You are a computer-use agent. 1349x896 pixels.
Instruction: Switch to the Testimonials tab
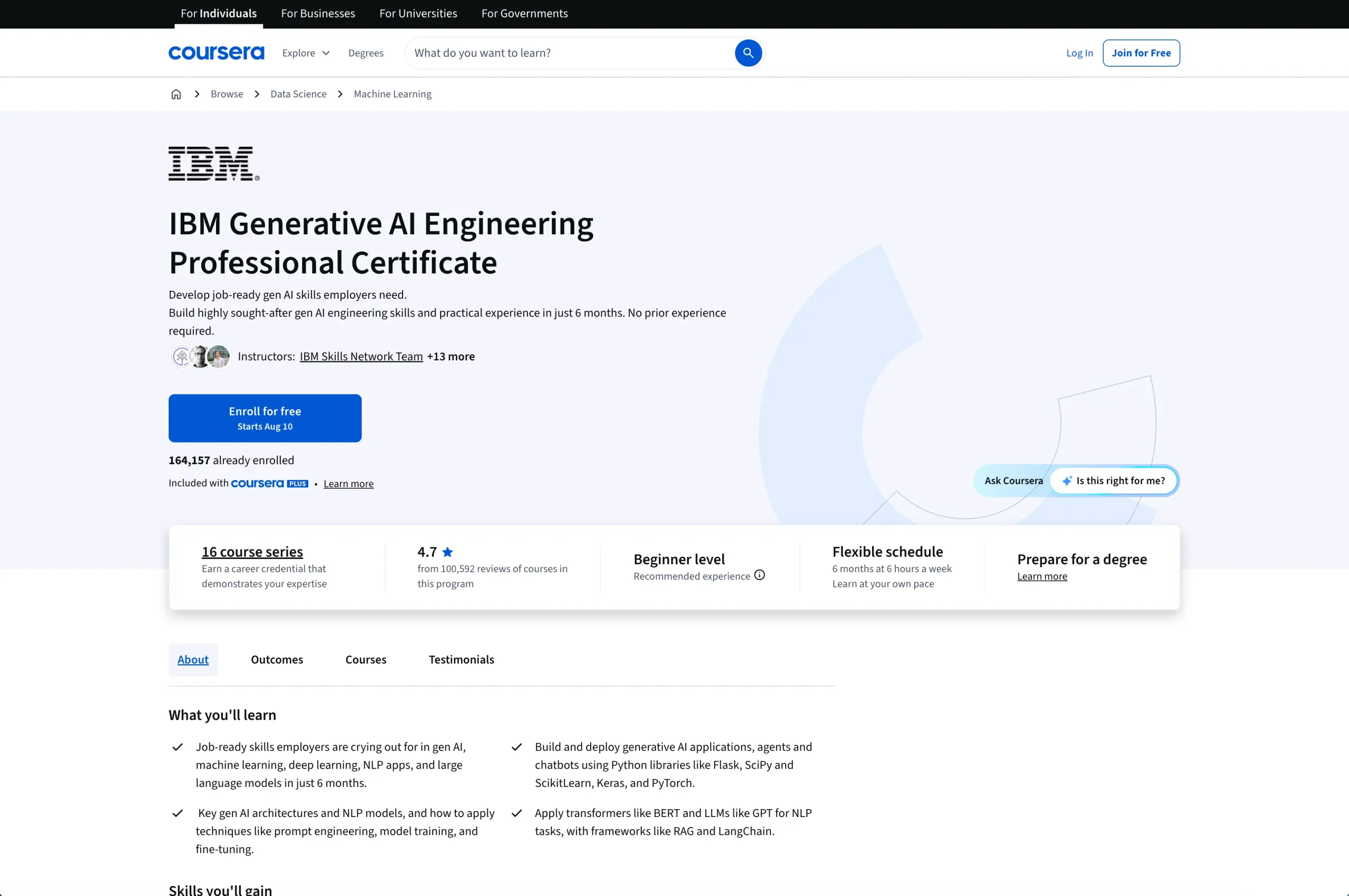coord(461,659)
